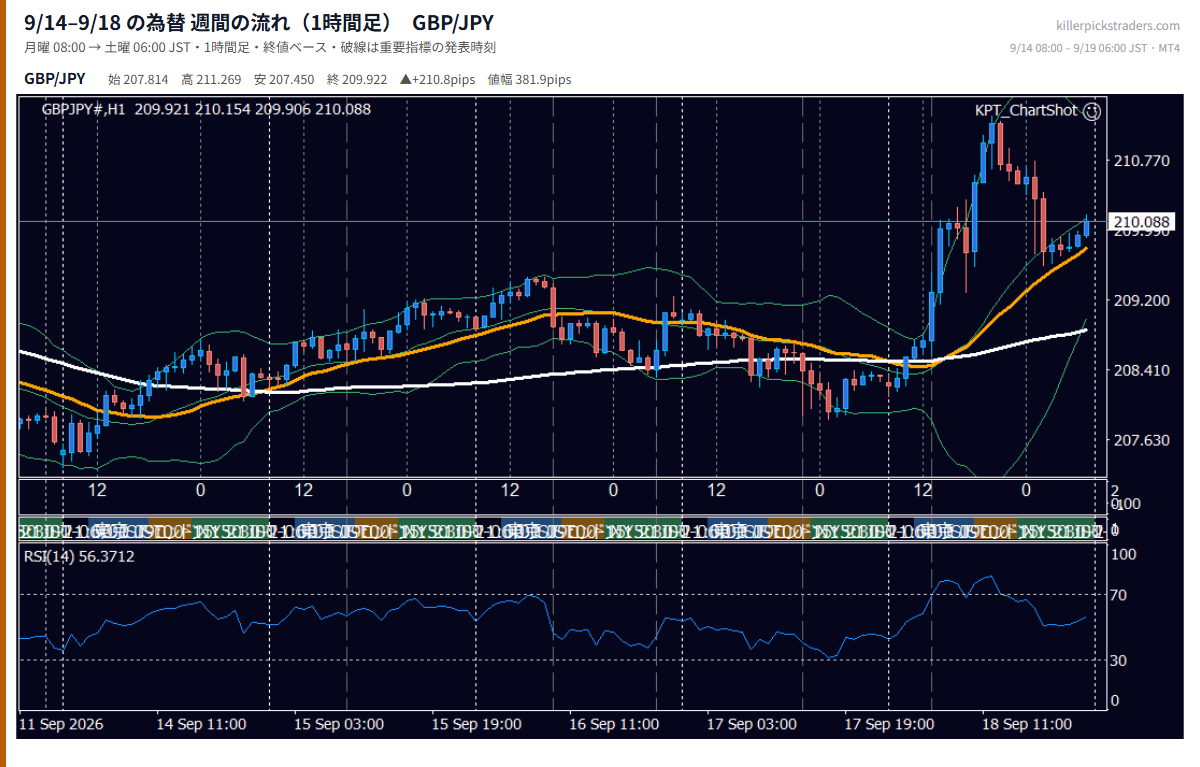
Task: Click the 11 Sep 2026 date label
Action: pyautogui.click(x=62, y=723)
